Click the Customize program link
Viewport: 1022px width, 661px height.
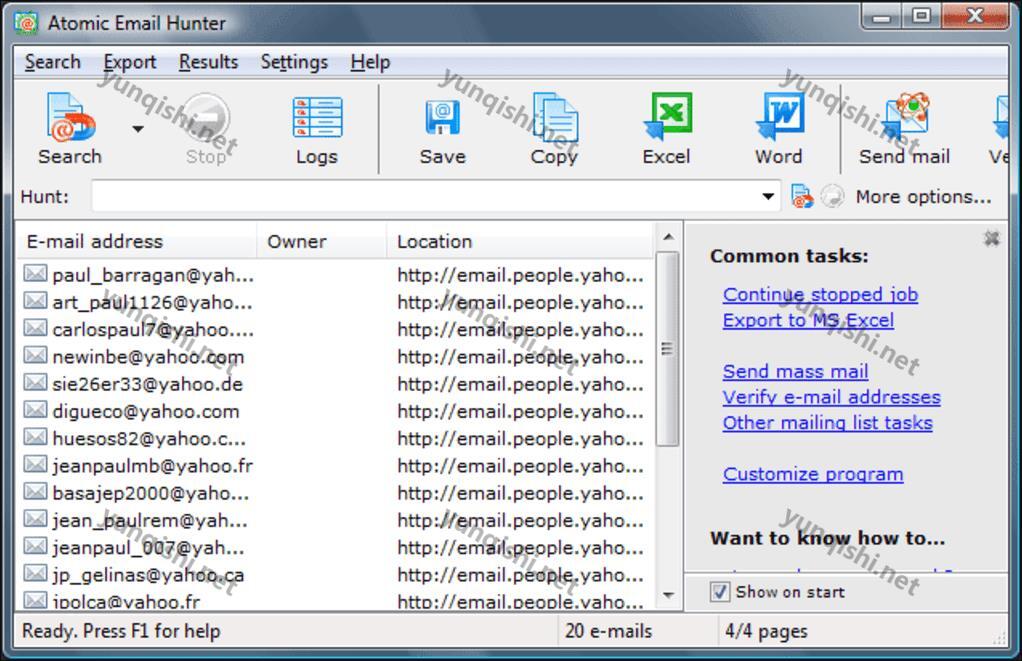click(x=813, y=474)
